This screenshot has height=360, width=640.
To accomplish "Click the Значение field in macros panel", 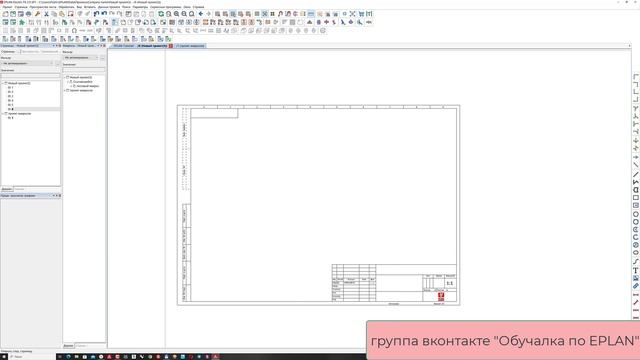I will 84,70.
